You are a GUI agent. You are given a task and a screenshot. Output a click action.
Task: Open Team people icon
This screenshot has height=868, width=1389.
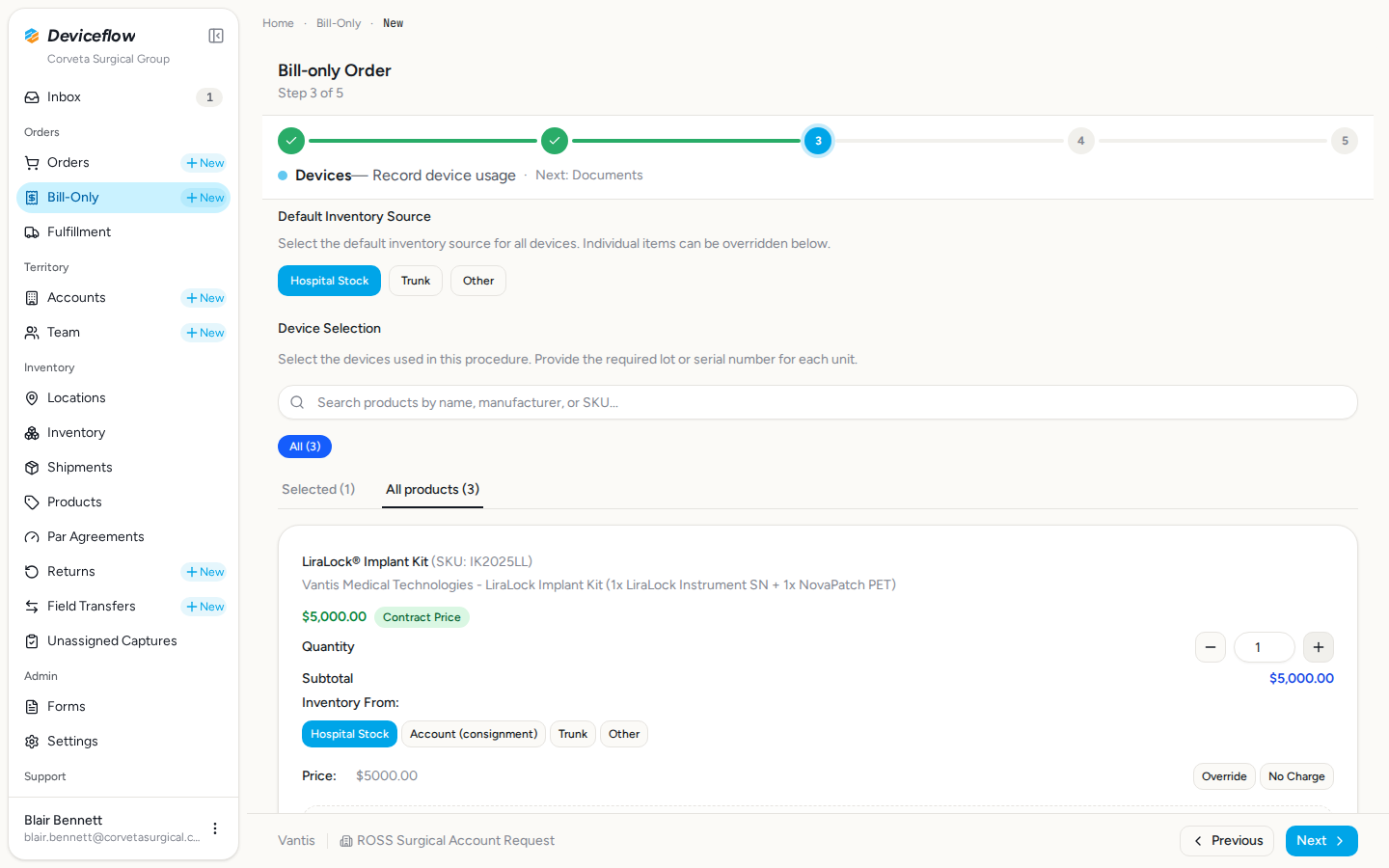[32, 333]
